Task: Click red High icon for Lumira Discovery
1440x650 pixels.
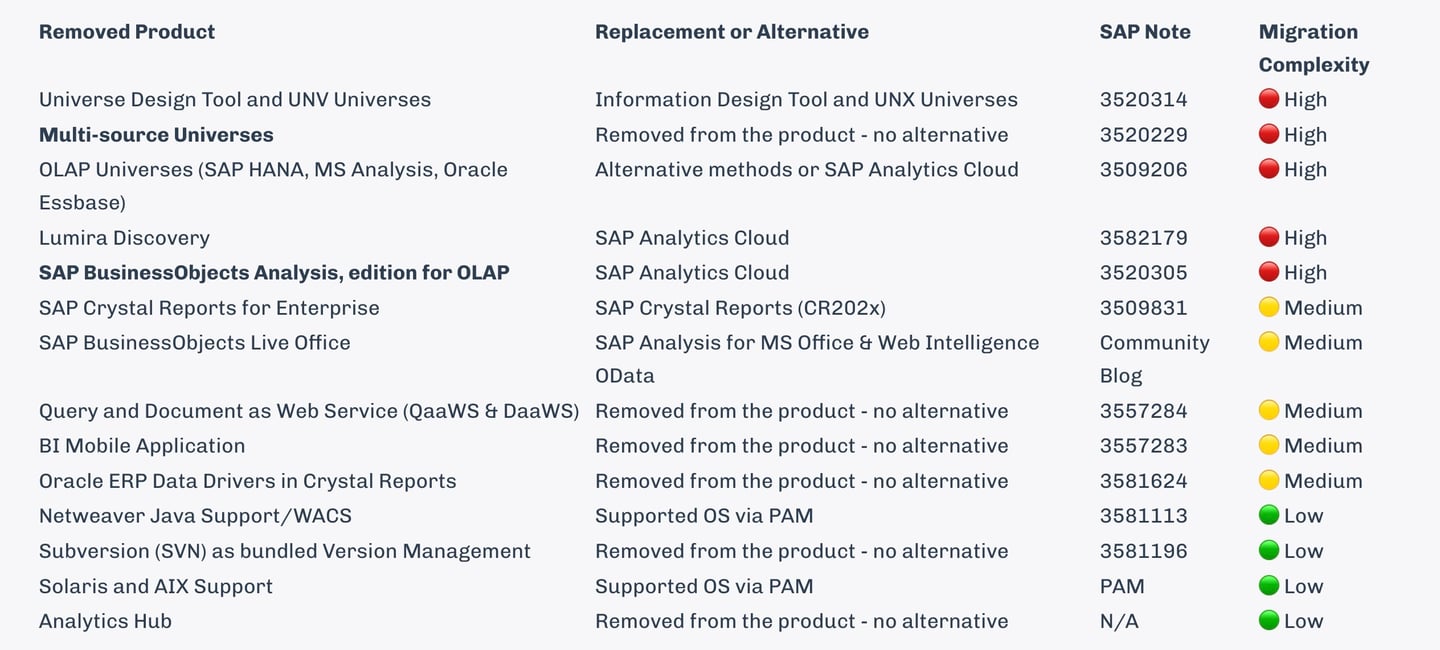Action: (1269, 238)
